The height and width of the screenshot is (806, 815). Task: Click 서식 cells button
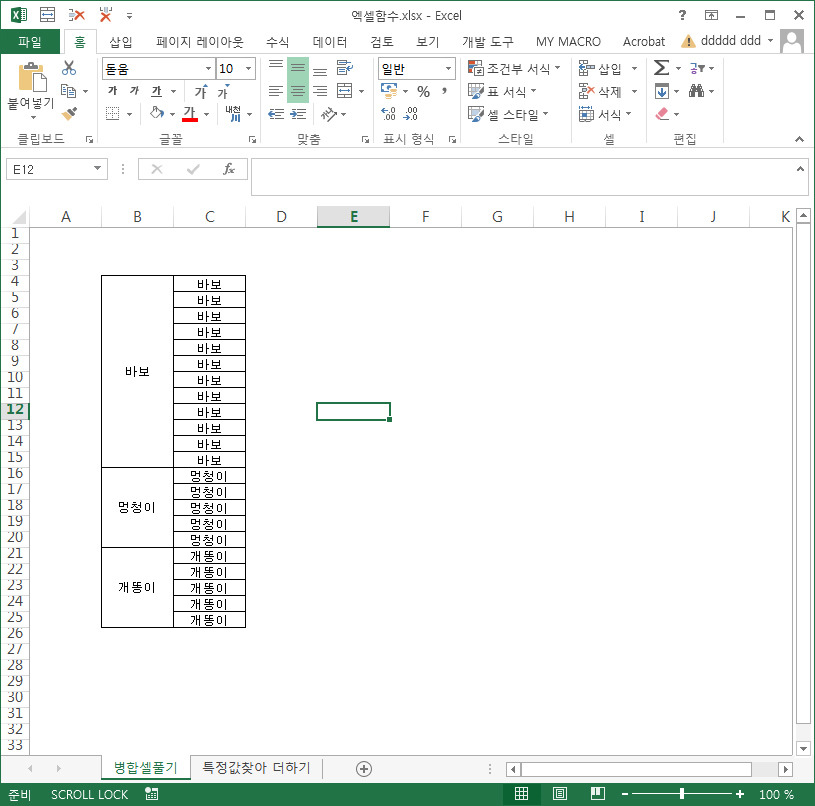click(x=605, y=114)
